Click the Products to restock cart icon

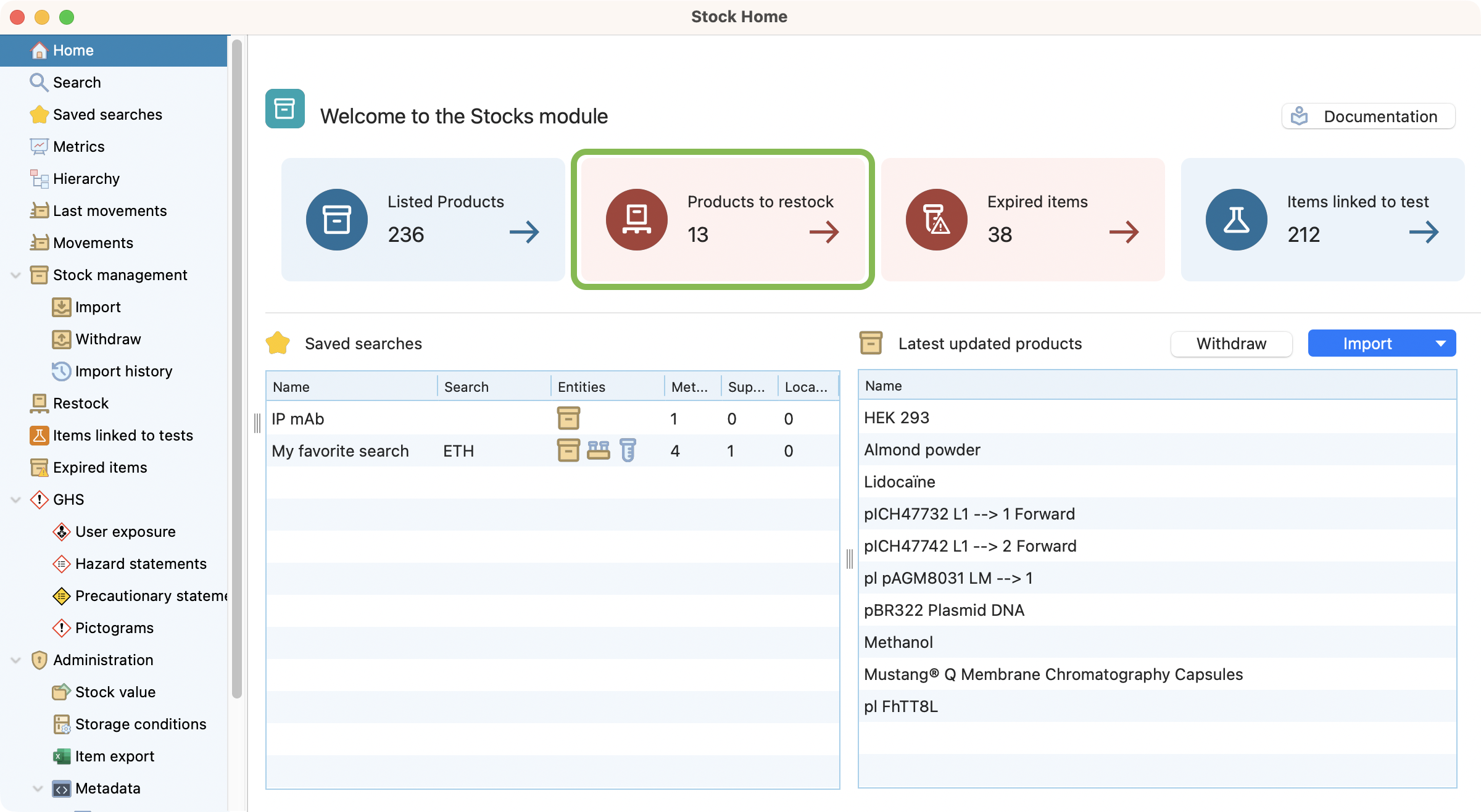(x=636, y=220)
